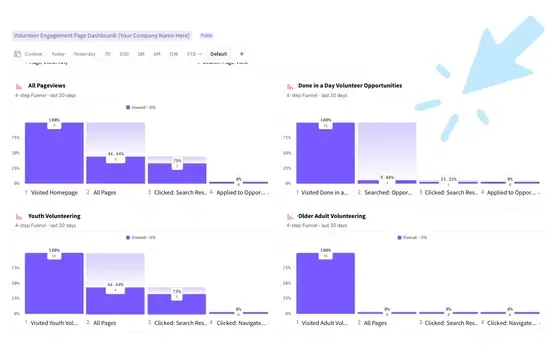Choose the Today date range
This screenshot has height=361, width=552.
pyautogui.click(x=58, y=54)
